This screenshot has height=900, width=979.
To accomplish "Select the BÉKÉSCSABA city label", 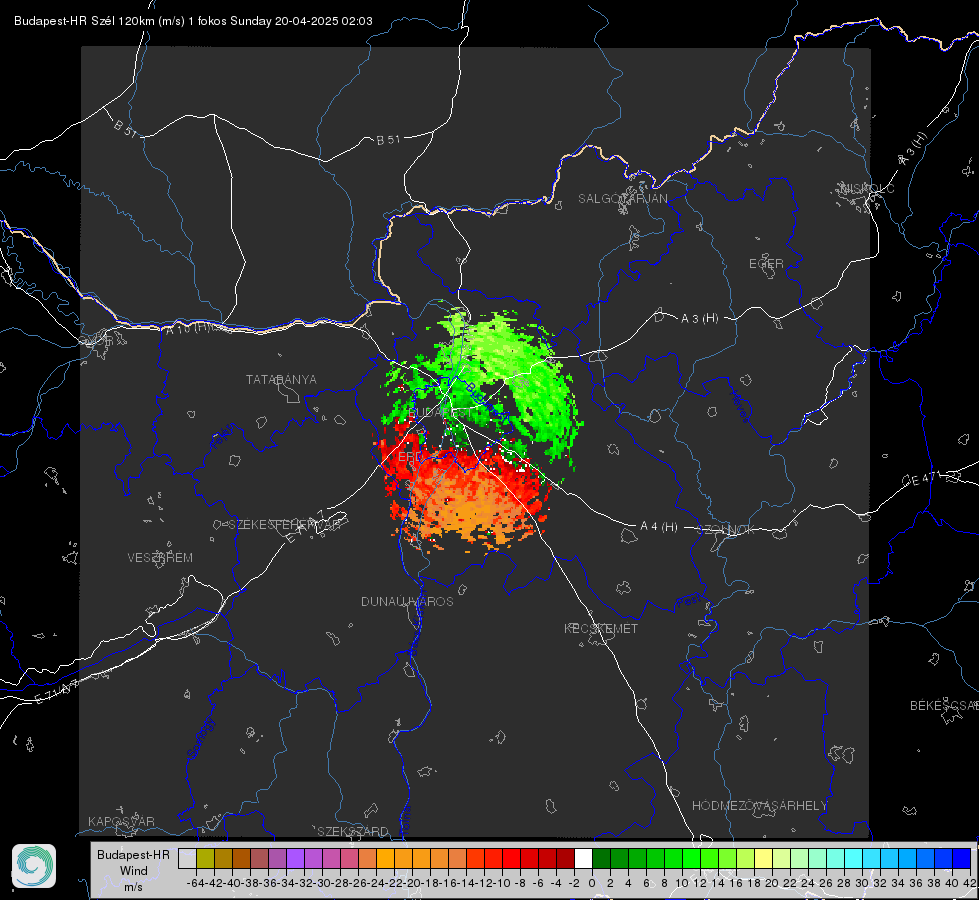I will click(x=944, y=705).
